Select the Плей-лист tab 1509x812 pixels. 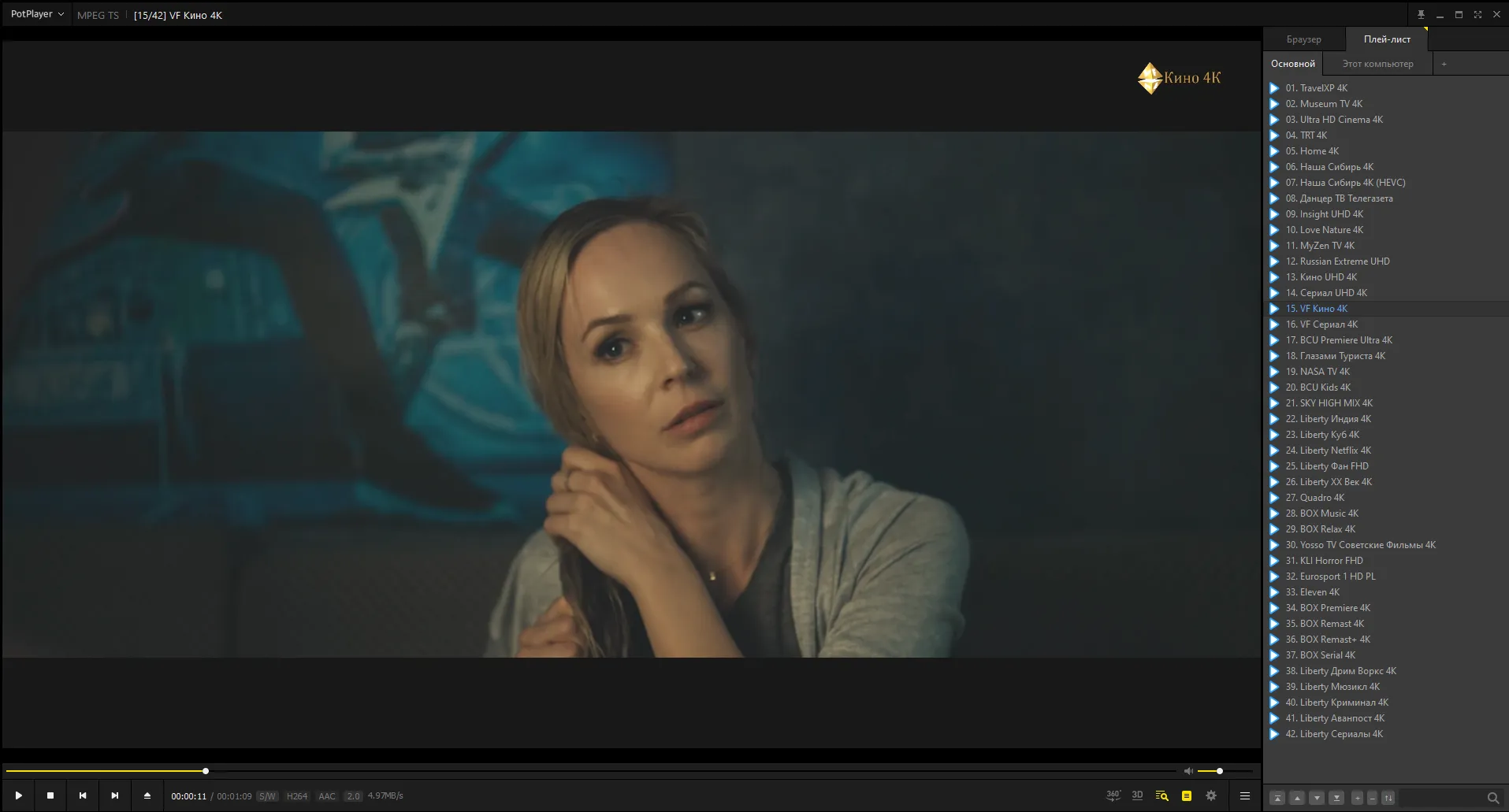coord(1387,39)
